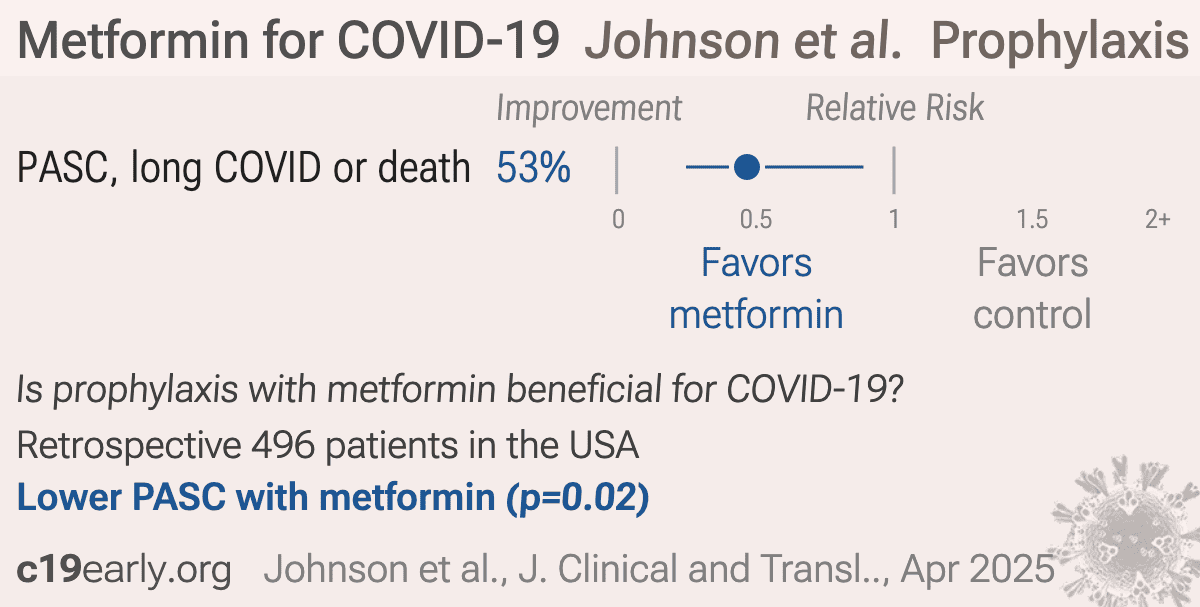
Task: Click 'Retrospective 496 patients in the USA' text
Action: 328,445
